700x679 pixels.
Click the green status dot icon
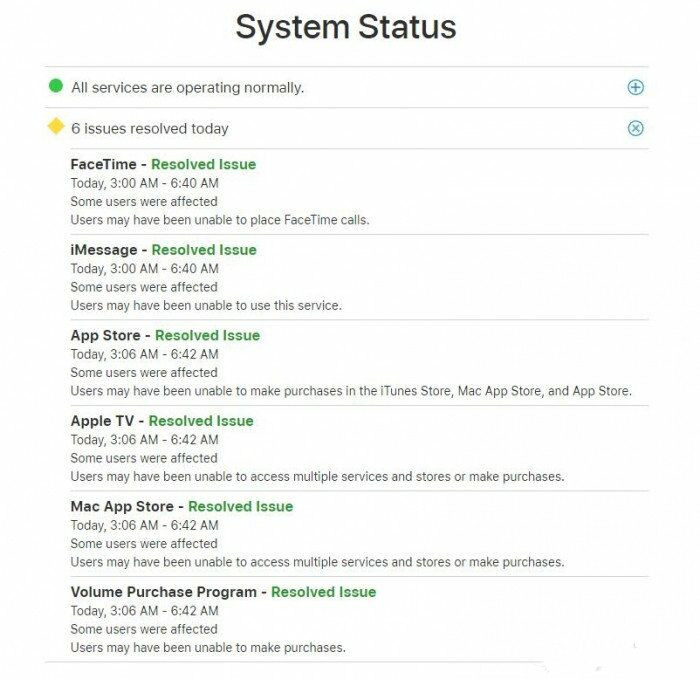pos(56,87)
